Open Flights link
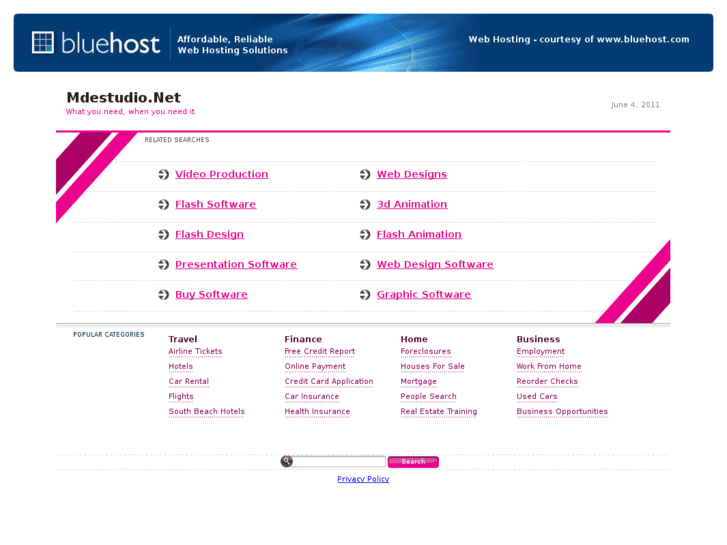727x545 pixels. click(181, 397)
